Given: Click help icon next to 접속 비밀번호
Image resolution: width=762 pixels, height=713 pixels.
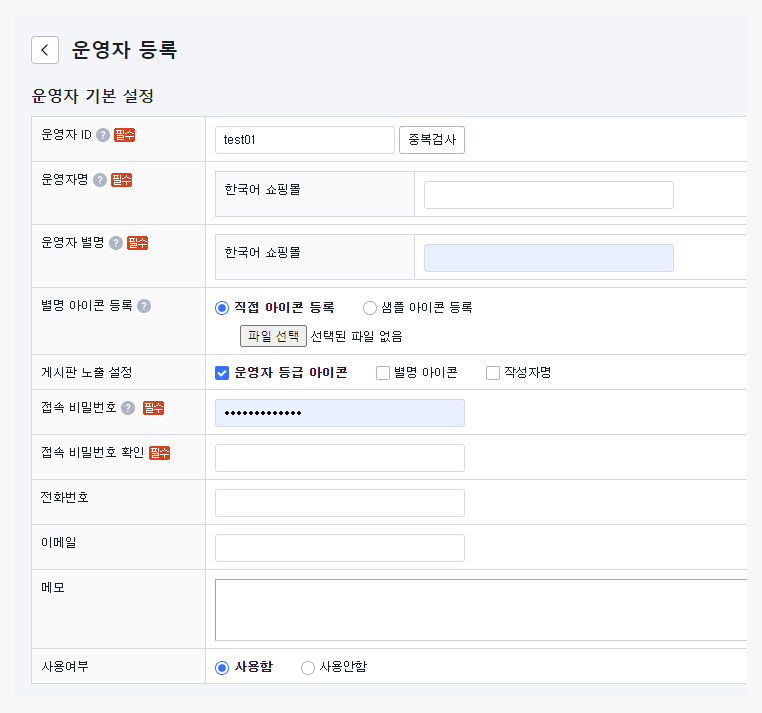Looking at the screenshot, I should tap(128, 408).
